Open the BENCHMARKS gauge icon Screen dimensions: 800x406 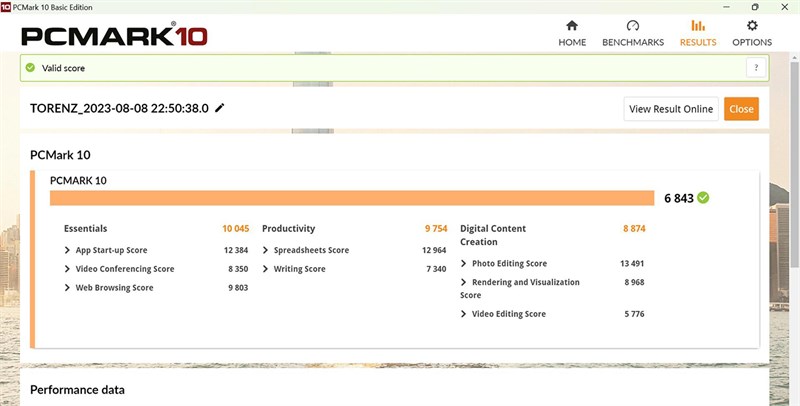tap(633, 26)
